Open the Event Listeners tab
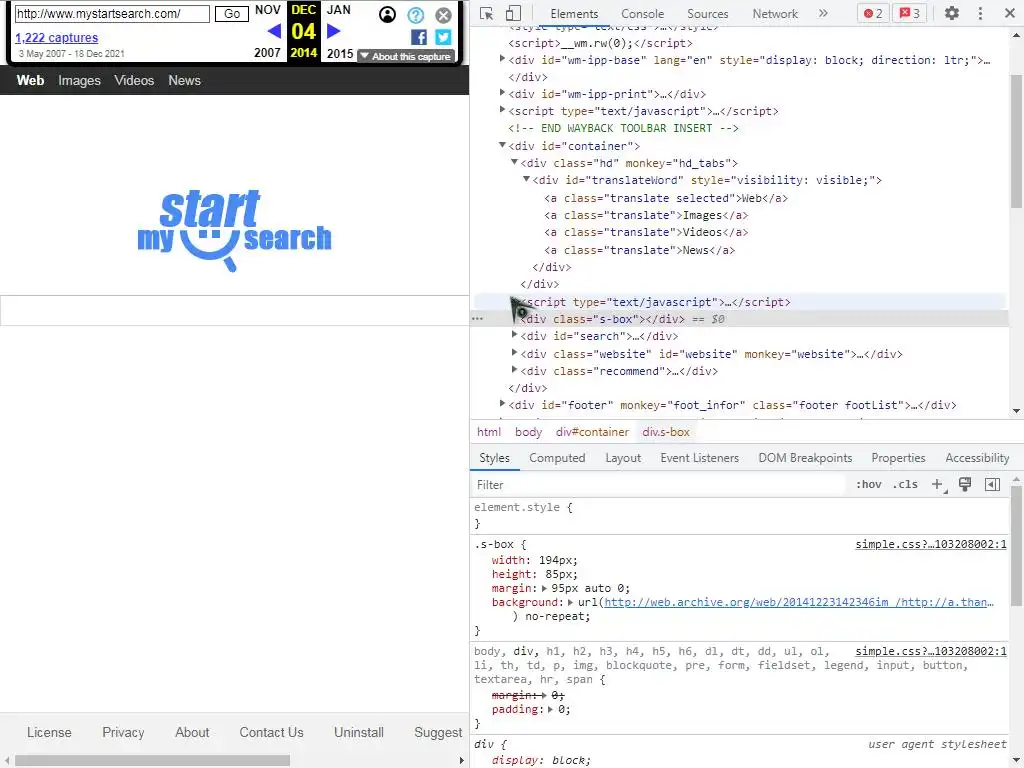 pos(699,458)
